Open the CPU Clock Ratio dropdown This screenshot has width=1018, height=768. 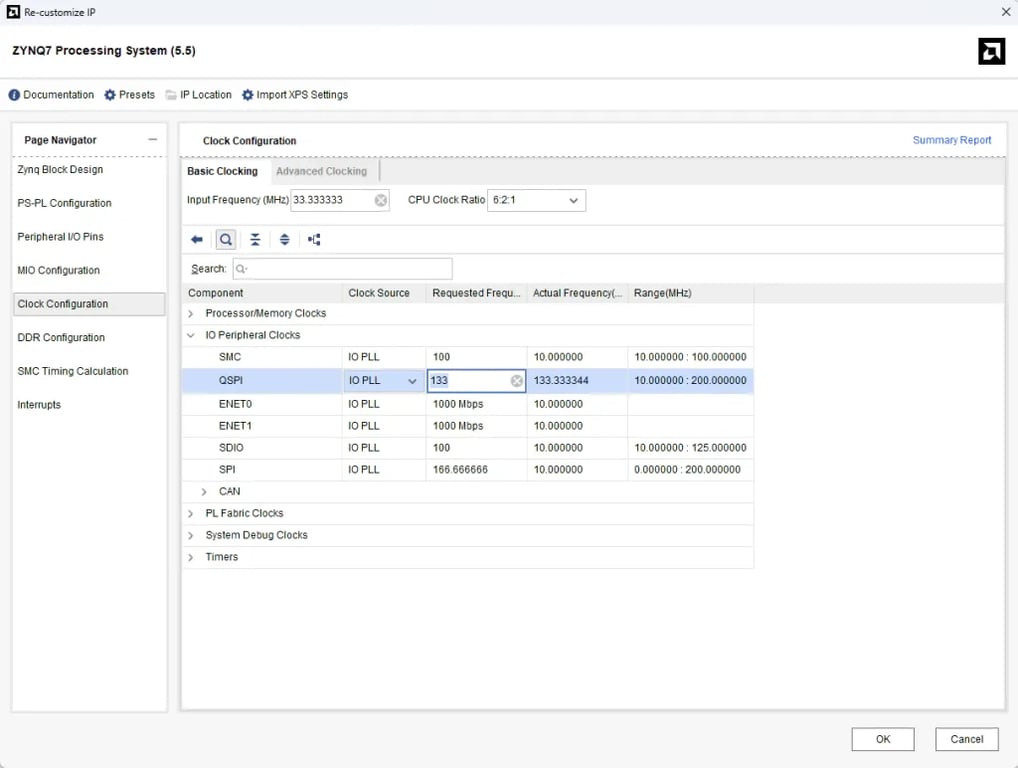537,201
